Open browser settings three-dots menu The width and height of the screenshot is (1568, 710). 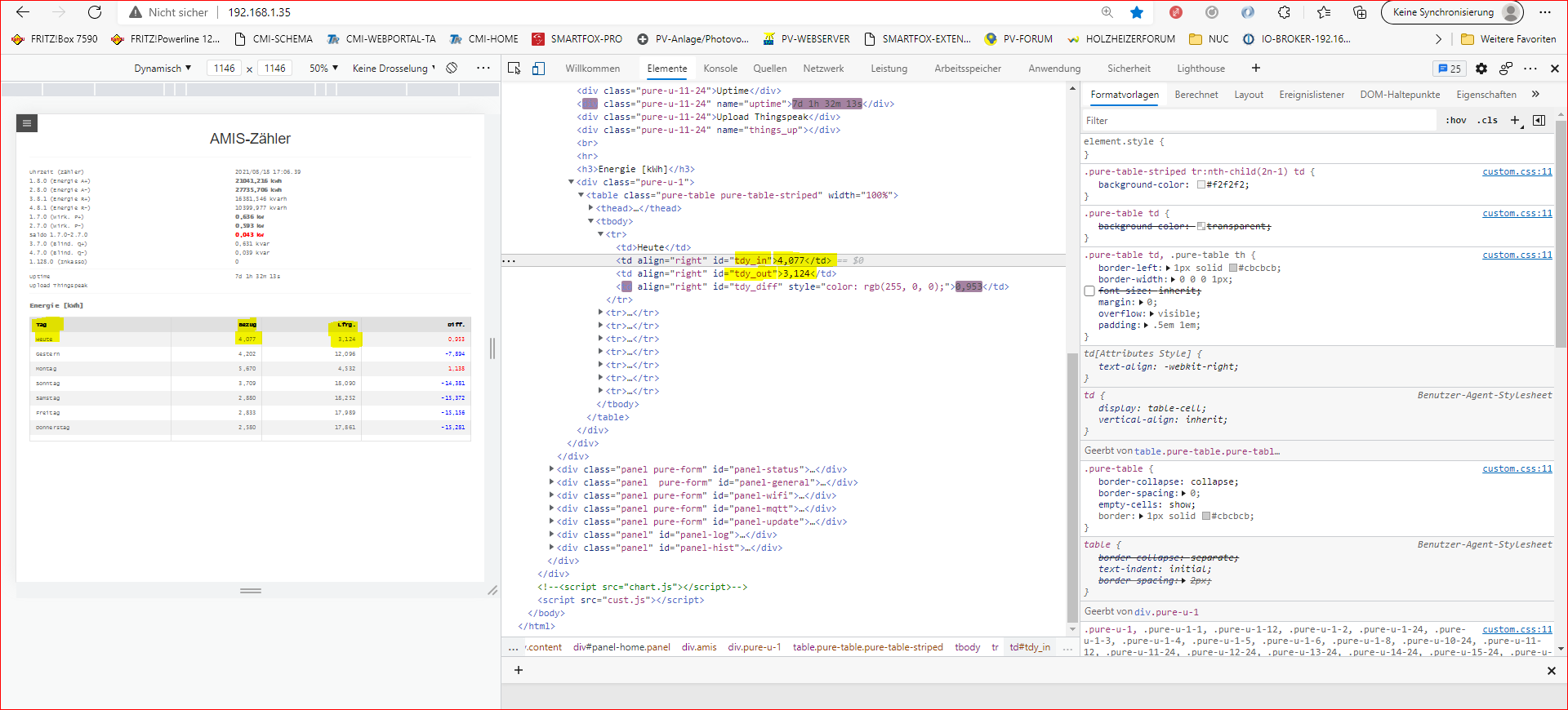pos(1545,12)
